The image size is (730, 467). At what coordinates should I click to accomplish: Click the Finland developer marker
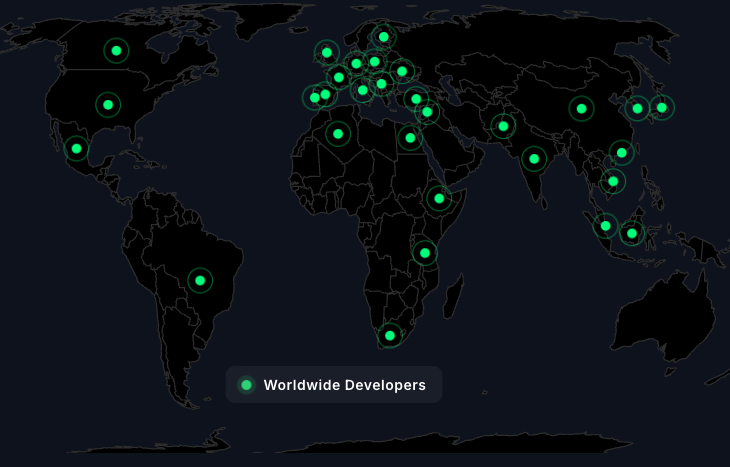pos(384,37)
